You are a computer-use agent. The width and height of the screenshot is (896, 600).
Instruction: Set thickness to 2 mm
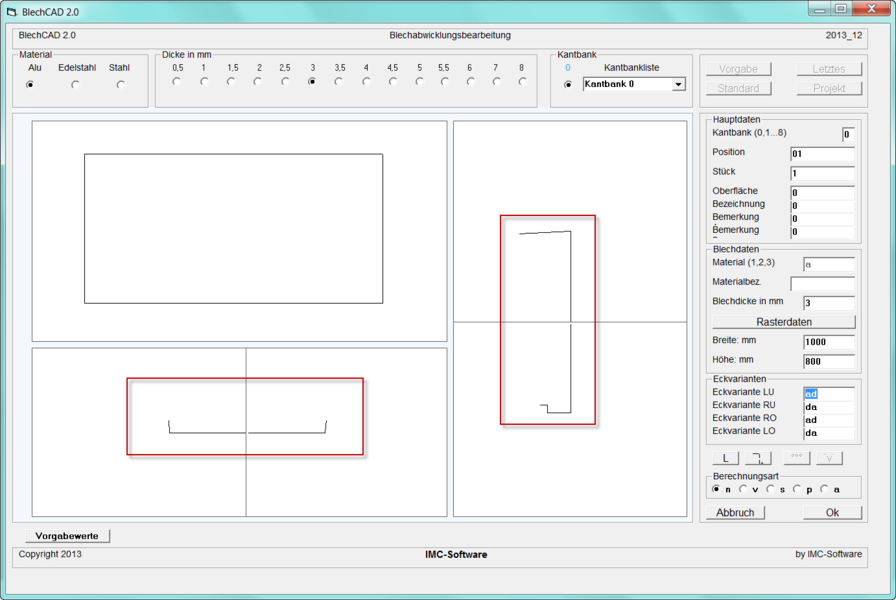click(258, 82)
